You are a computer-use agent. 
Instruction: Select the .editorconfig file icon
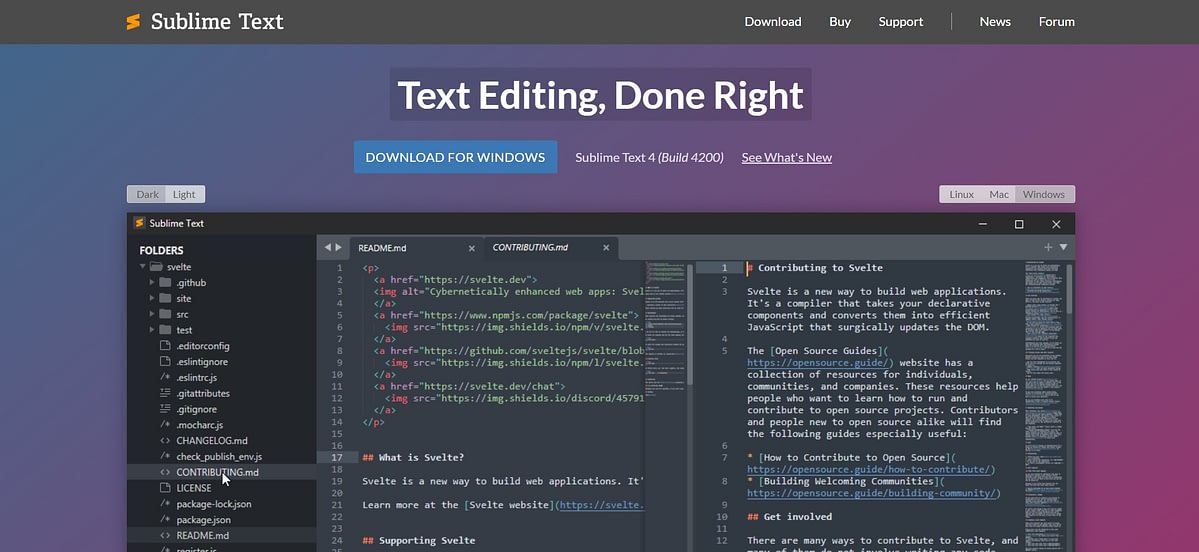[x=164, y=346]
